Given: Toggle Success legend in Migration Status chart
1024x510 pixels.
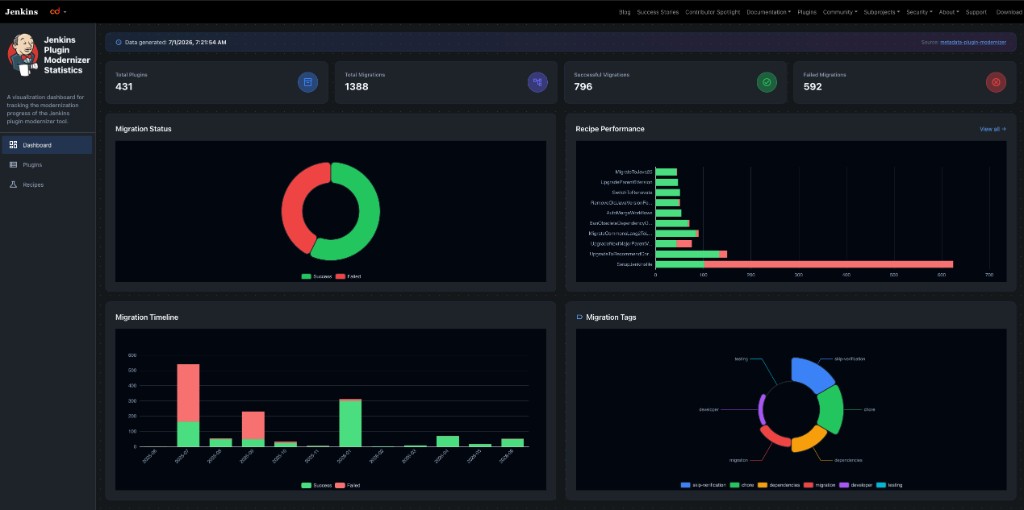Looking at the screenshot, I should pyautogui.click(x=317, y=276).
